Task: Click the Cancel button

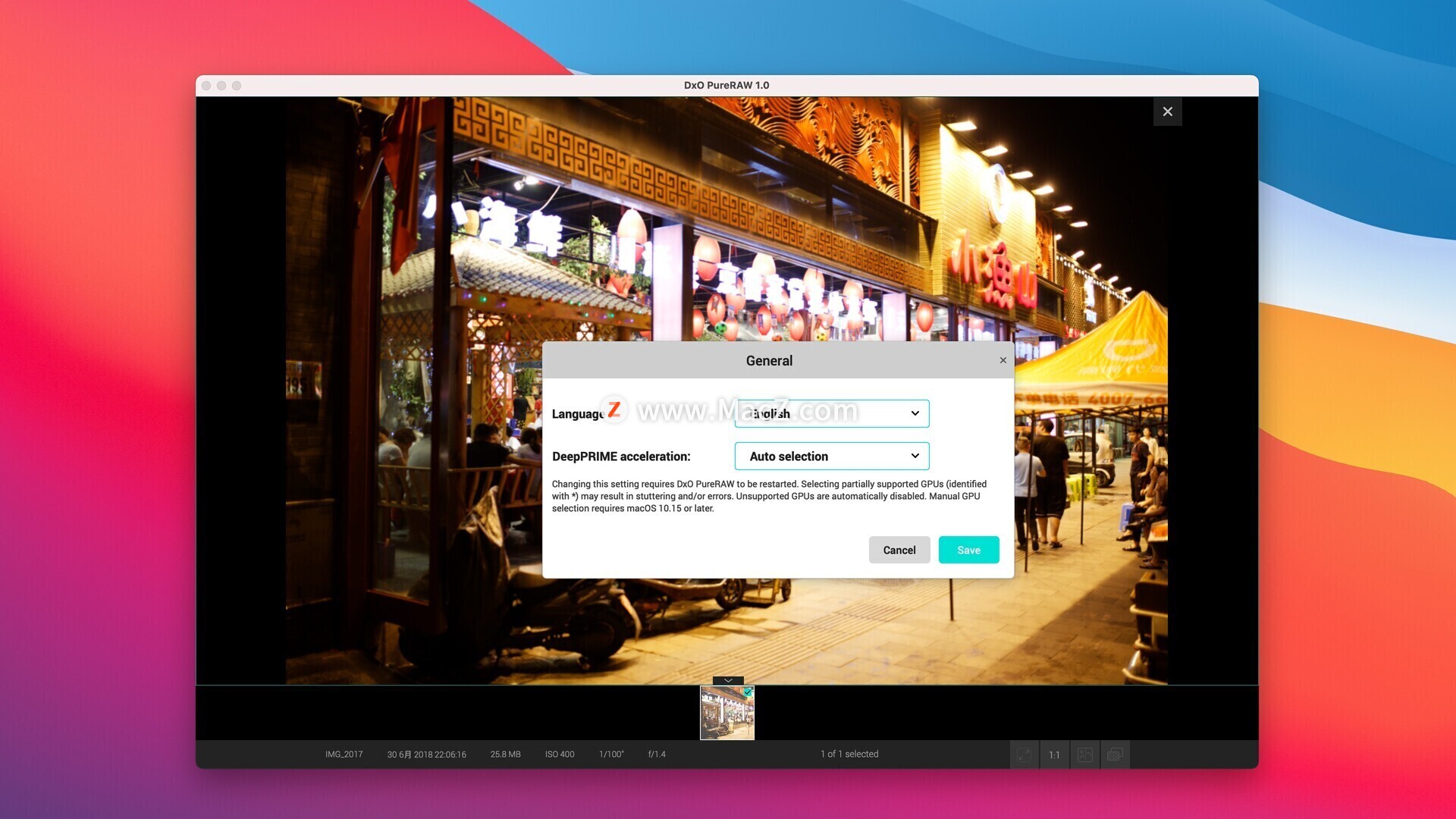Action: 899,550
